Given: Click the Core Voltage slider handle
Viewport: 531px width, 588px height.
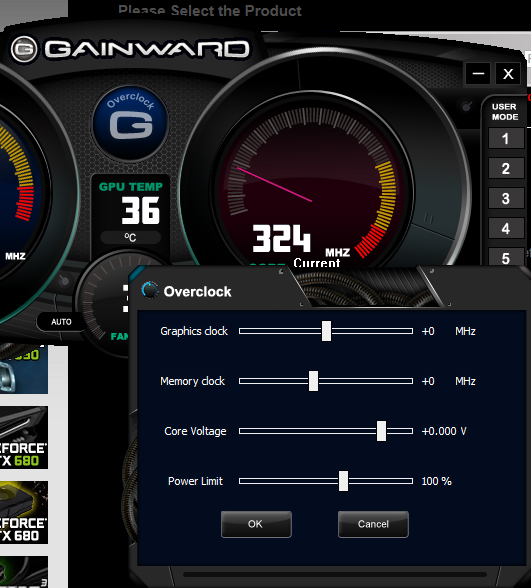Looking at the screenshot, I should 381,431.
